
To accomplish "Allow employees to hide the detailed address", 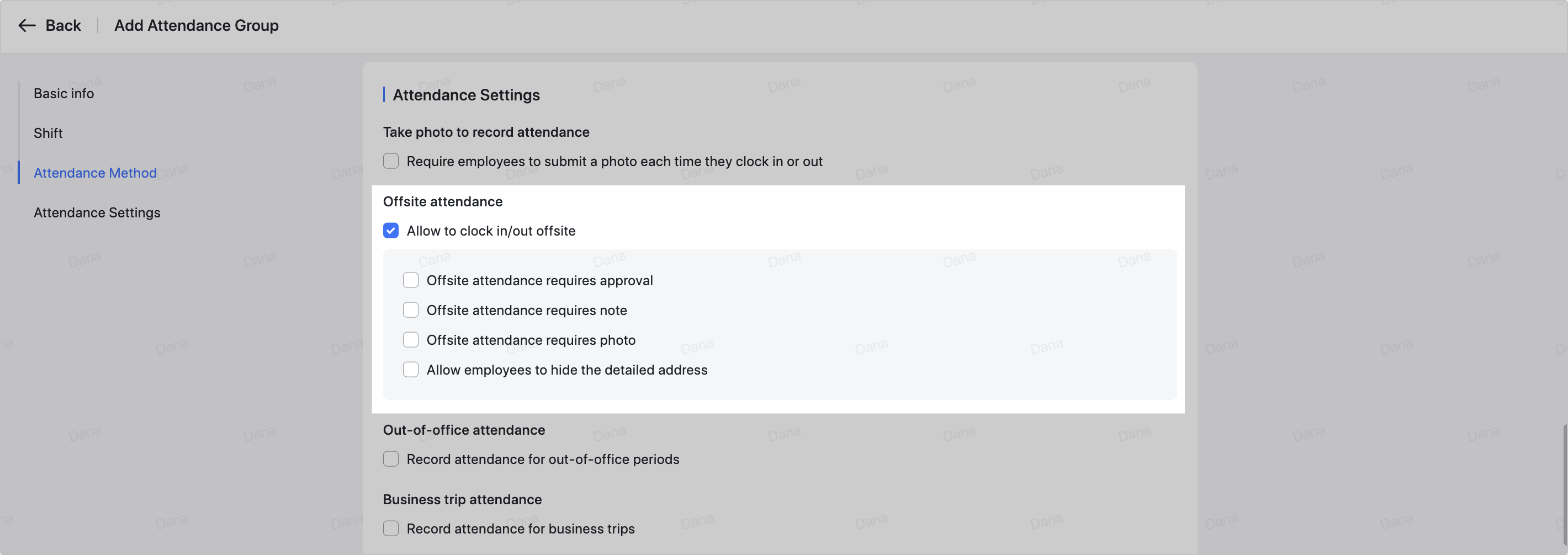I will click(x=411, y=370).
